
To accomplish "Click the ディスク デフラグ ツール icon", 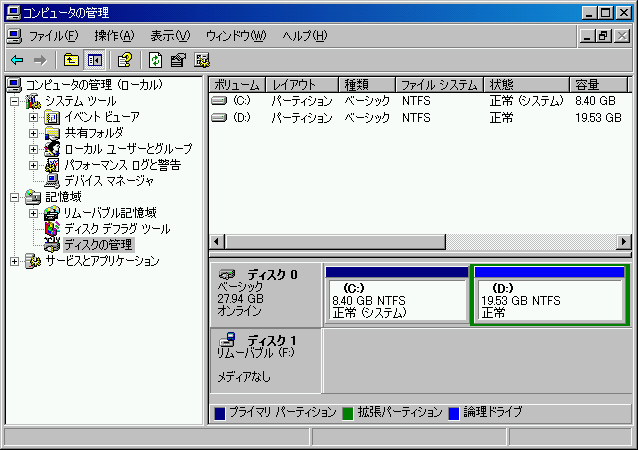I will (x=52, y=229).
